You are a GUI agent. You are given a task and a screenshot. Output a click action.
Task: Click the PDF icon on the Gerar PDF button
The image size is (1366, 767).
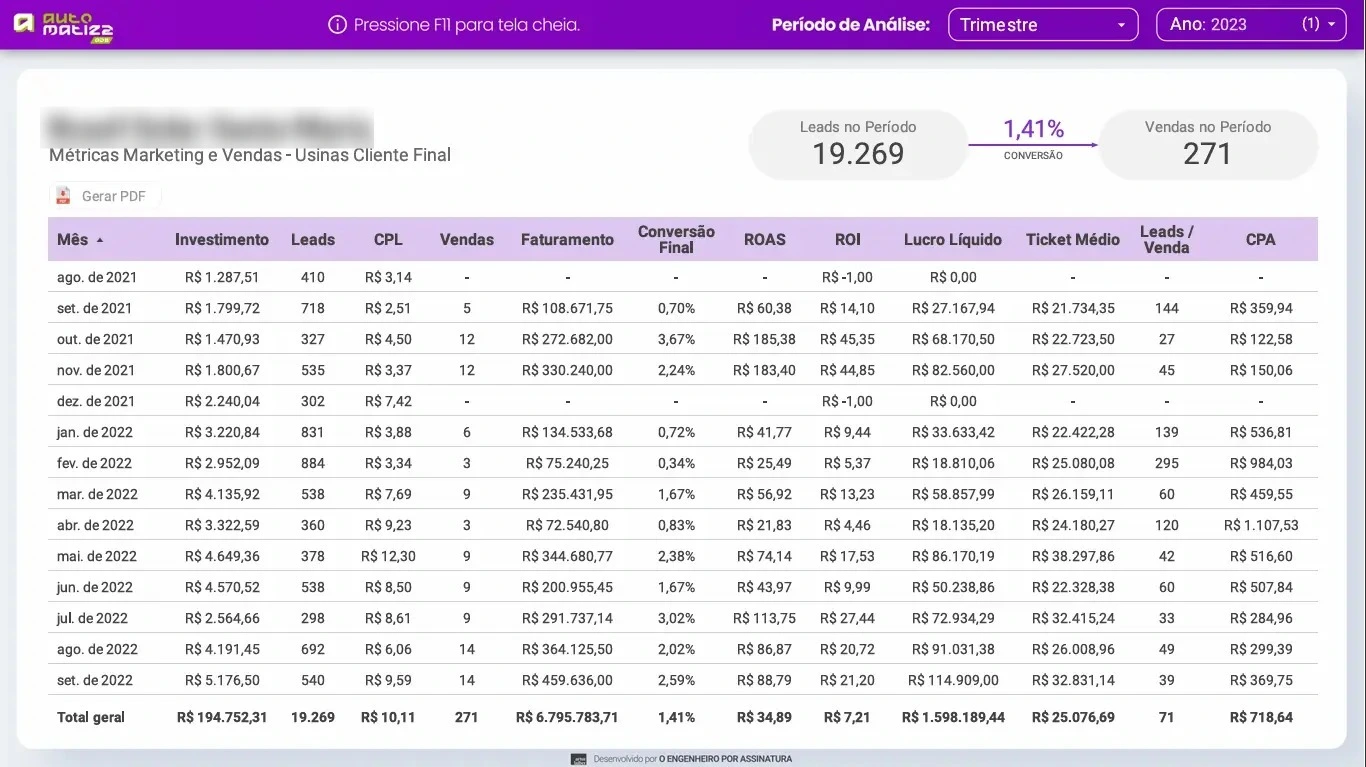(x=62, y=195)
